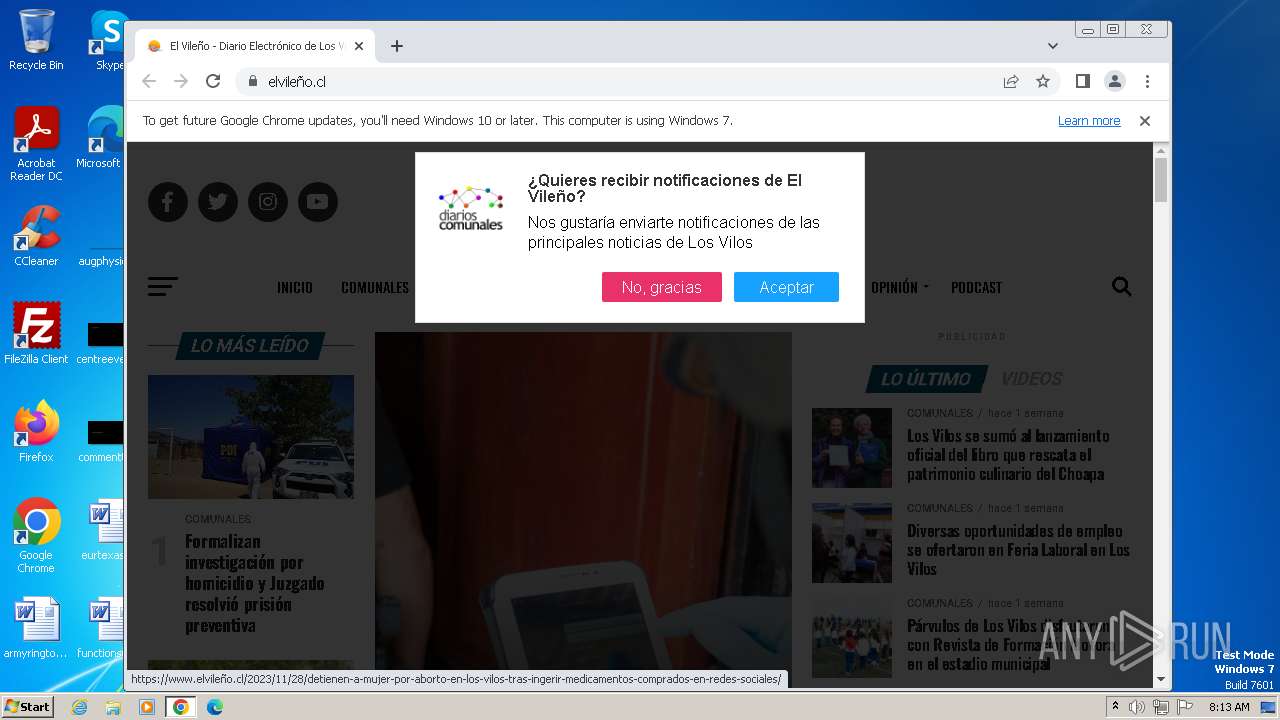This screenshot has height=720, width=1280.
Task: Toggle Chrome side panel
Action: pyautogui.click(x=1083, y=81)
